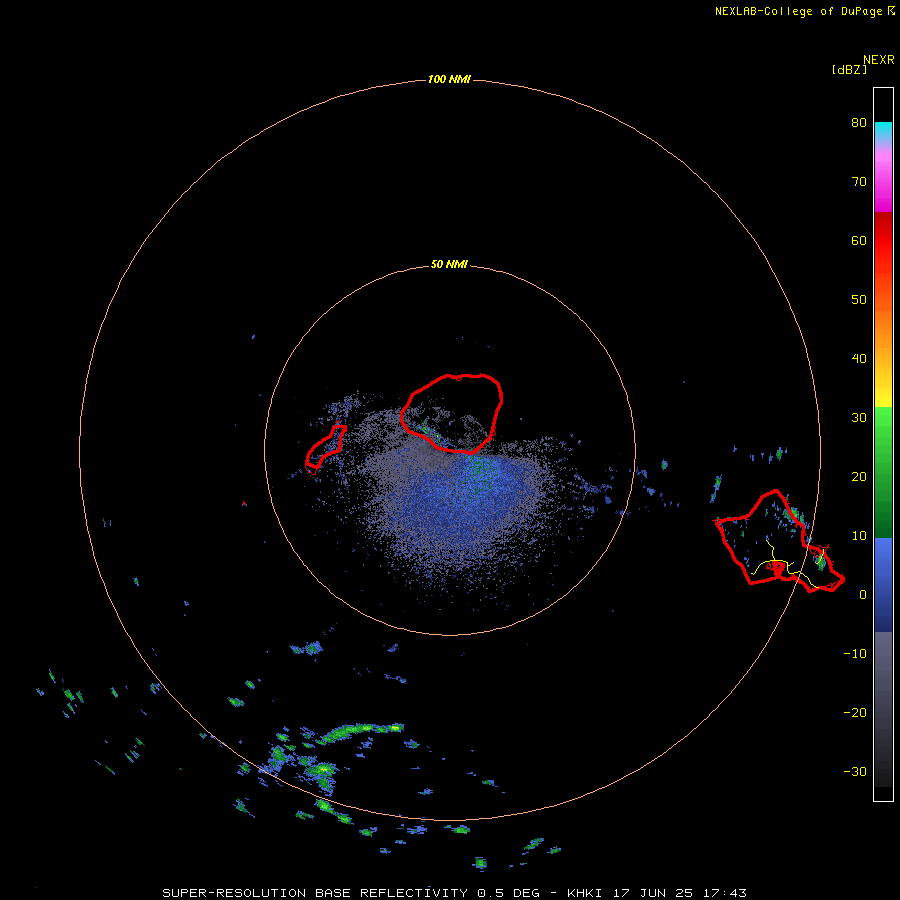Screen dimensions: 900x900
Task: Click the 70 value on the dBZ scale
Action: coord(859,182)
